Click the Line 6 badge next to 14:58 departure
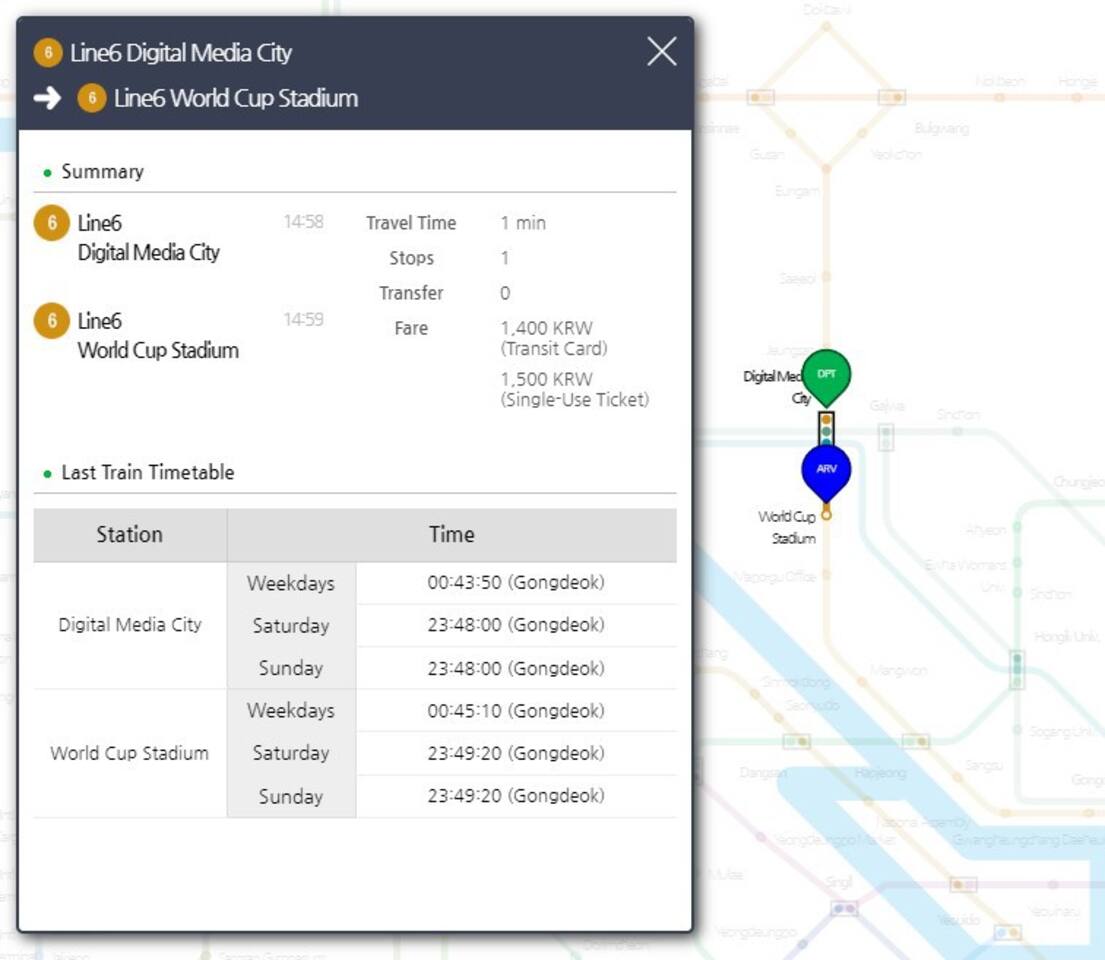Screen dimensions: 1105x960 coord(51,224)
